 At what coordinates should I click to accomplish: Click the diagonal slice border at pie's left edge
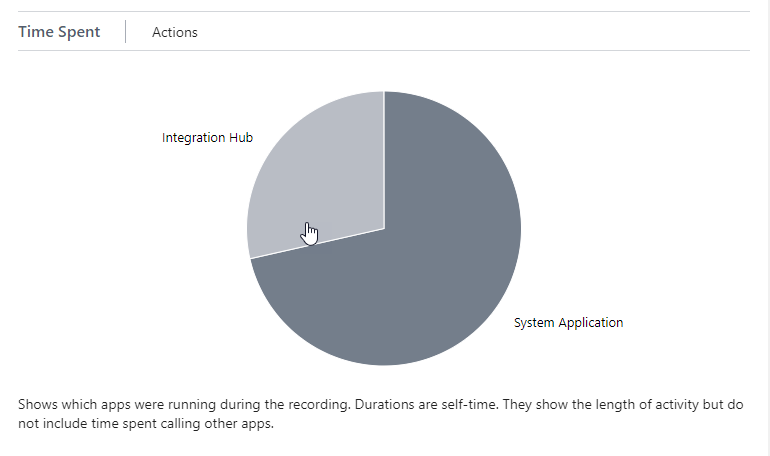(317, 243)
